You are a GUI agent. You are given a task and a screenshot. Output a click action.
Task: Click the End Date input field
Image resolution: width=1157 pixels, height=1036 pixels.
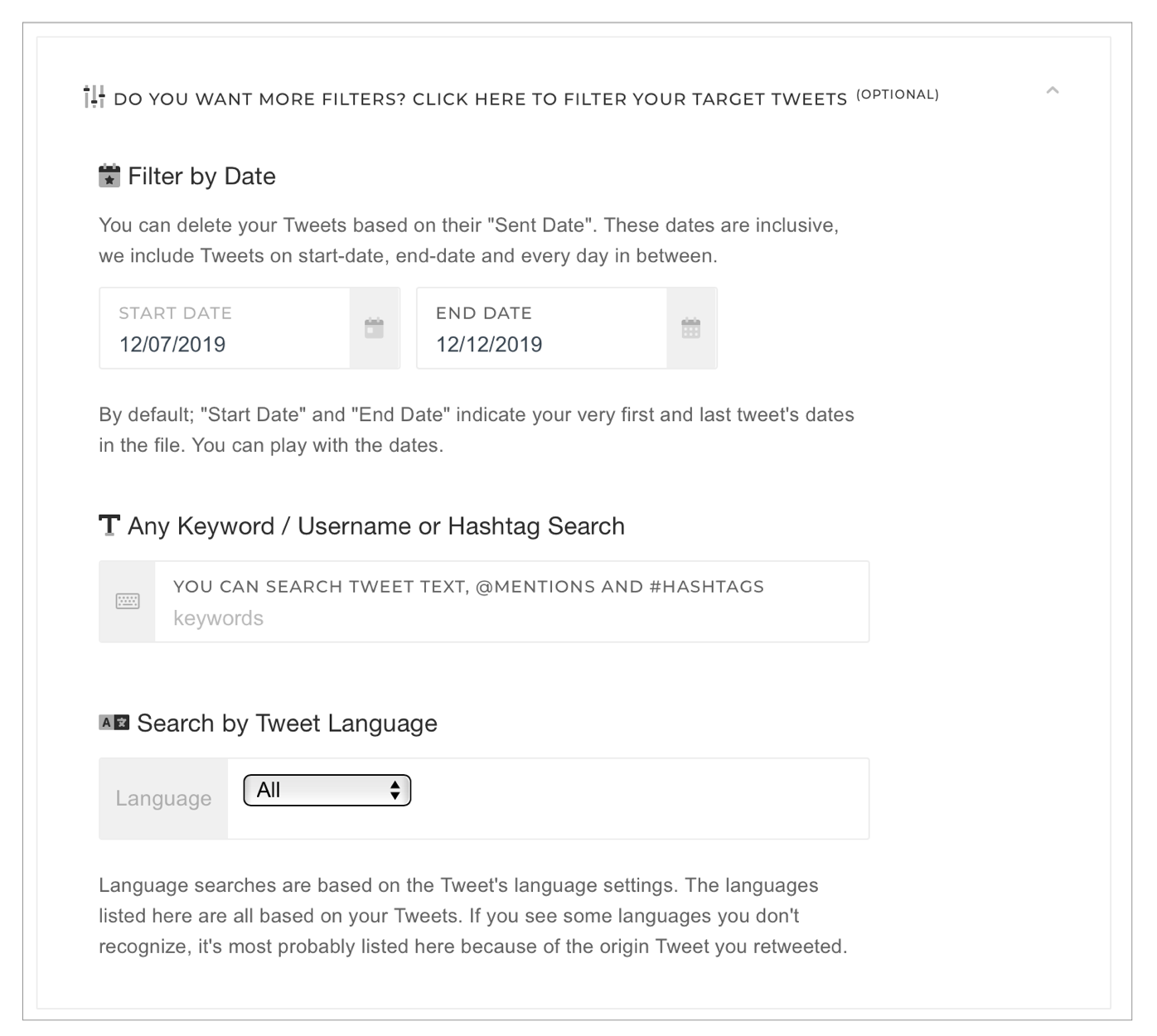(x=540, y=344)
